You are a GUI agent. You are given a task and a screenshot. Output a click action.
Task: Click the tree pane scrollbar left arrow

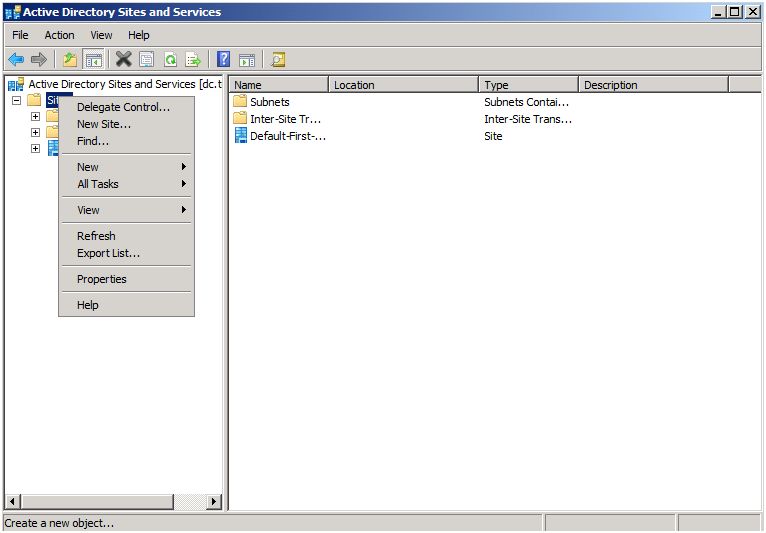[x=13, y=501]
